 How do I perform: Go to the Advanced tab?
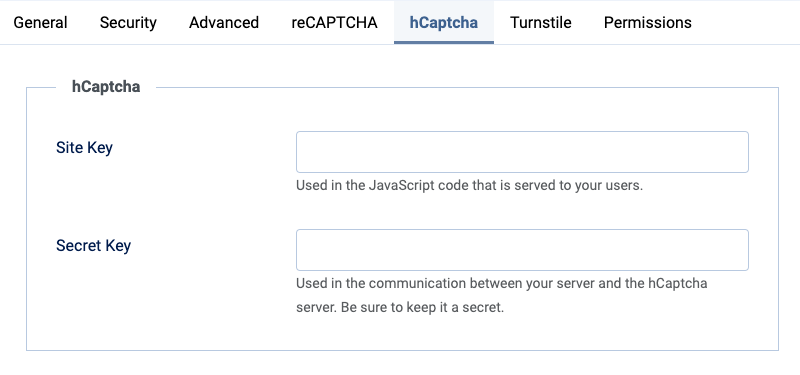(224, 22)
